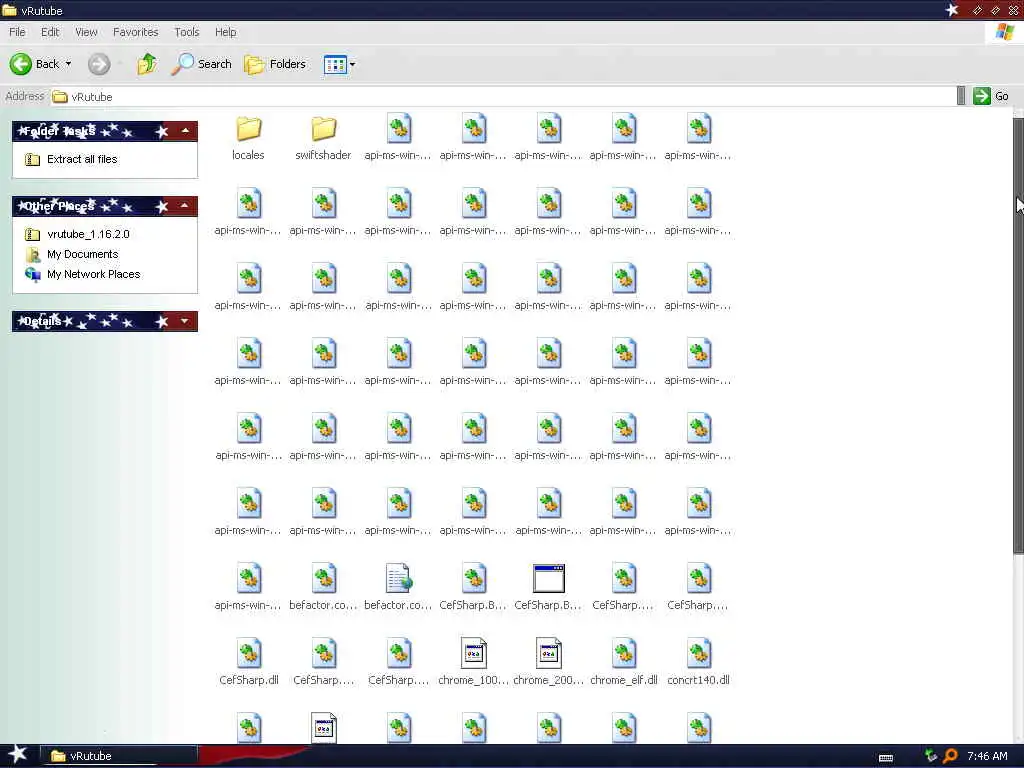1024x768 pixels.
Task: Toggle the Folders pane
Action: click(275, 64)
